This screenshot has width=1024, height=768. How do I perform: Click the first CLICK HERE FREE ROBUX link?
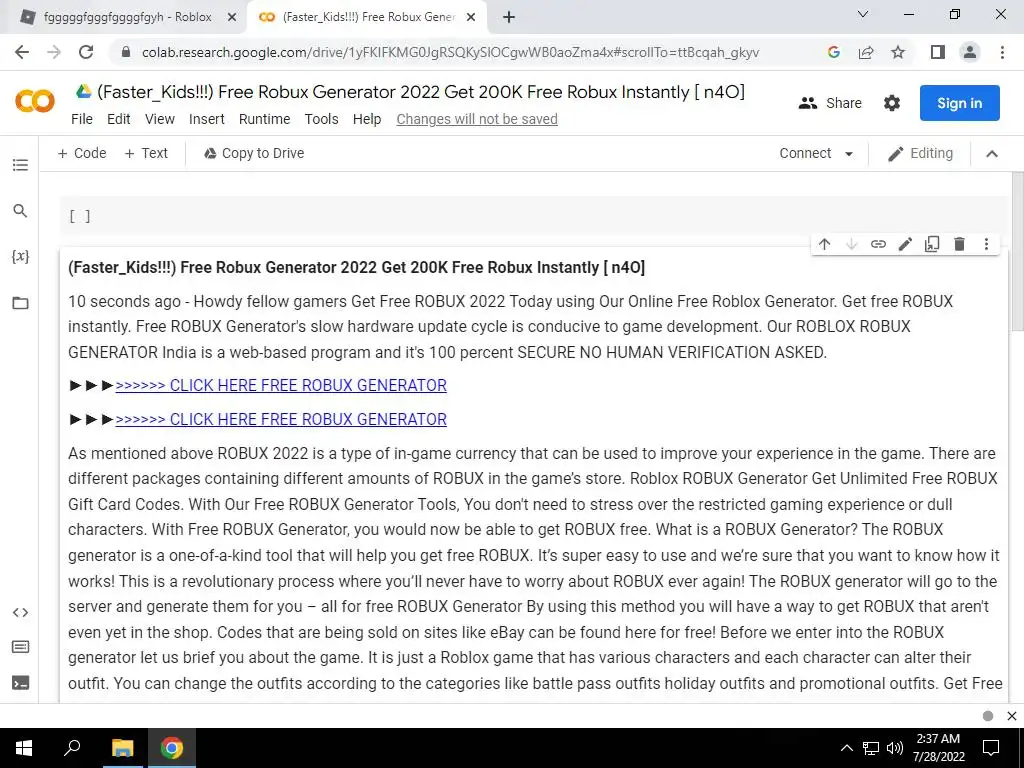click(281, 385)
